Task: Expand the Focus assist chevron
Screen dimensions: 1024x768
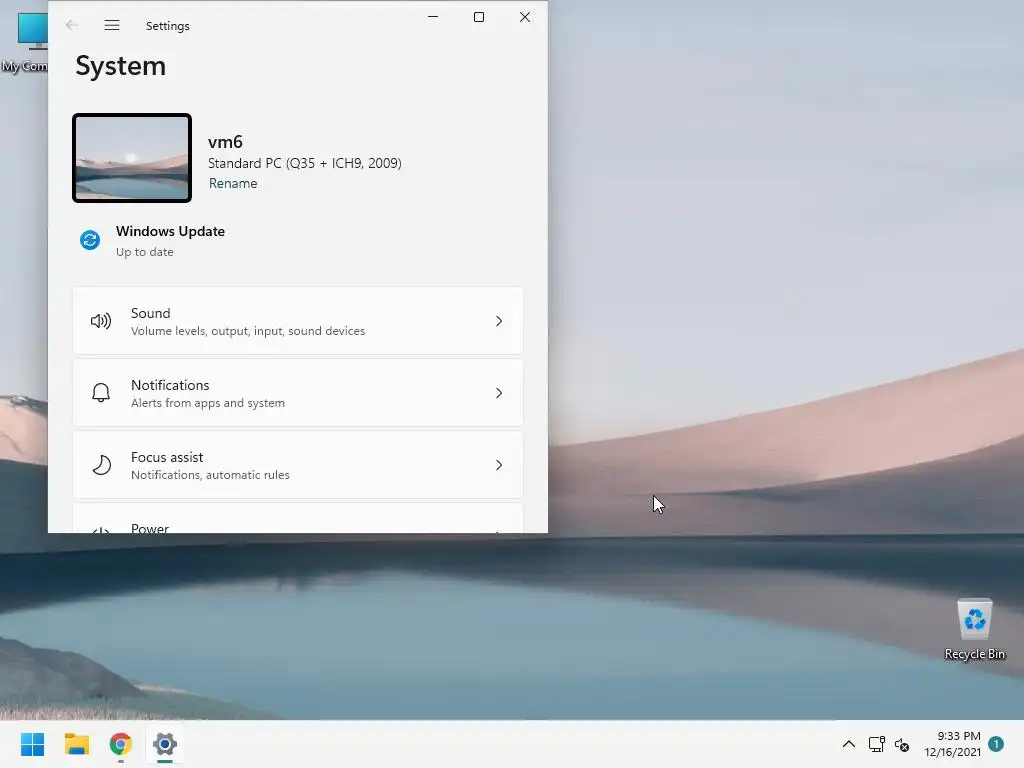Action: click(x=499, y=465)
